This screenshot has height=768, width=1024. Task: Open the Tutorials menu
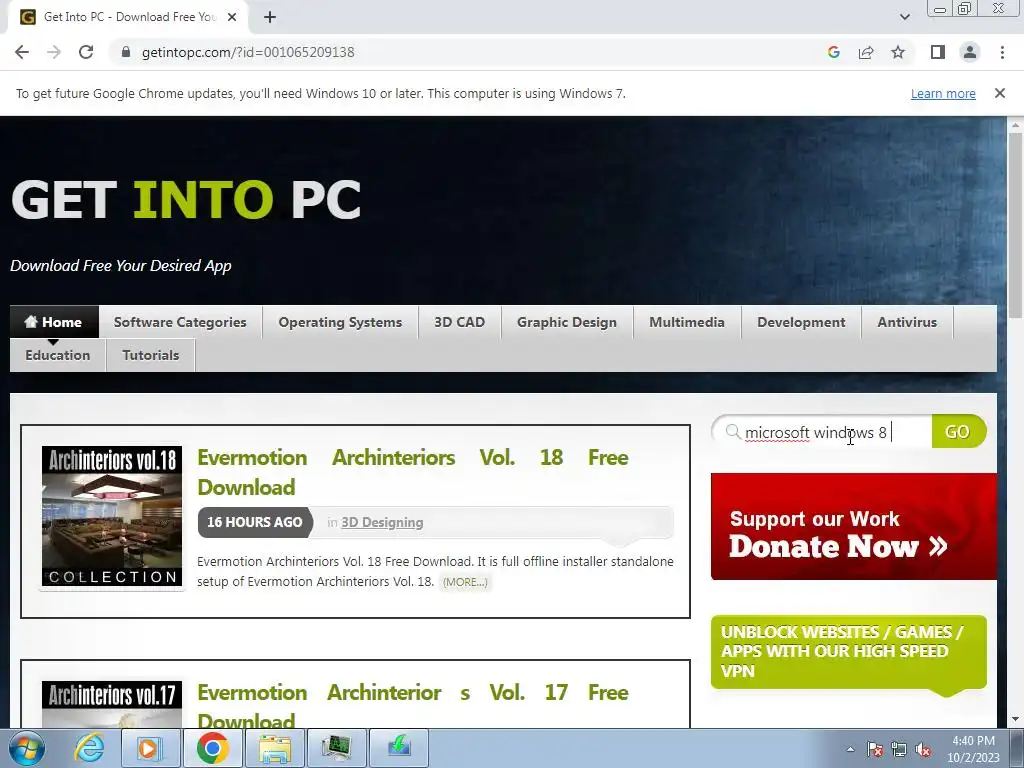151,355
